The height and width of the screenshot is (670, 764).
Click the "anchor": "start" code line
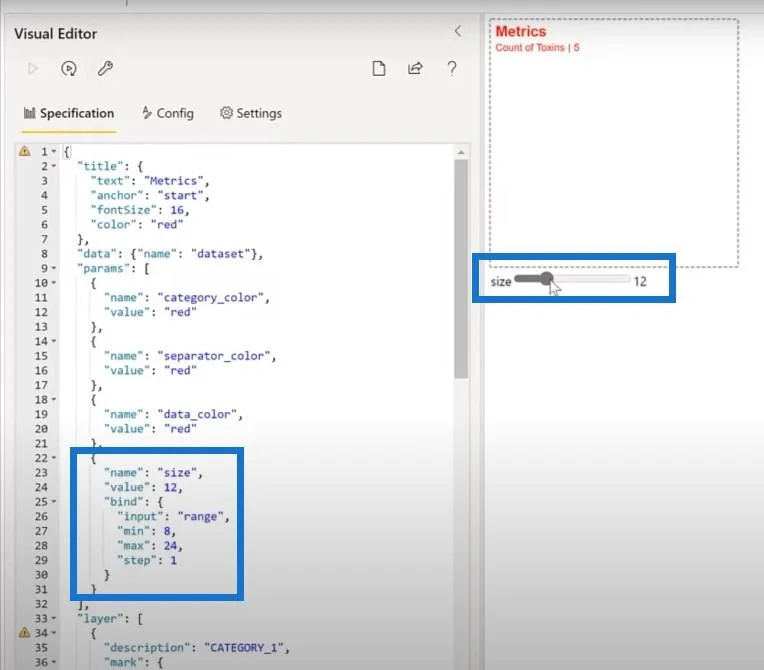tap(150, 195)
